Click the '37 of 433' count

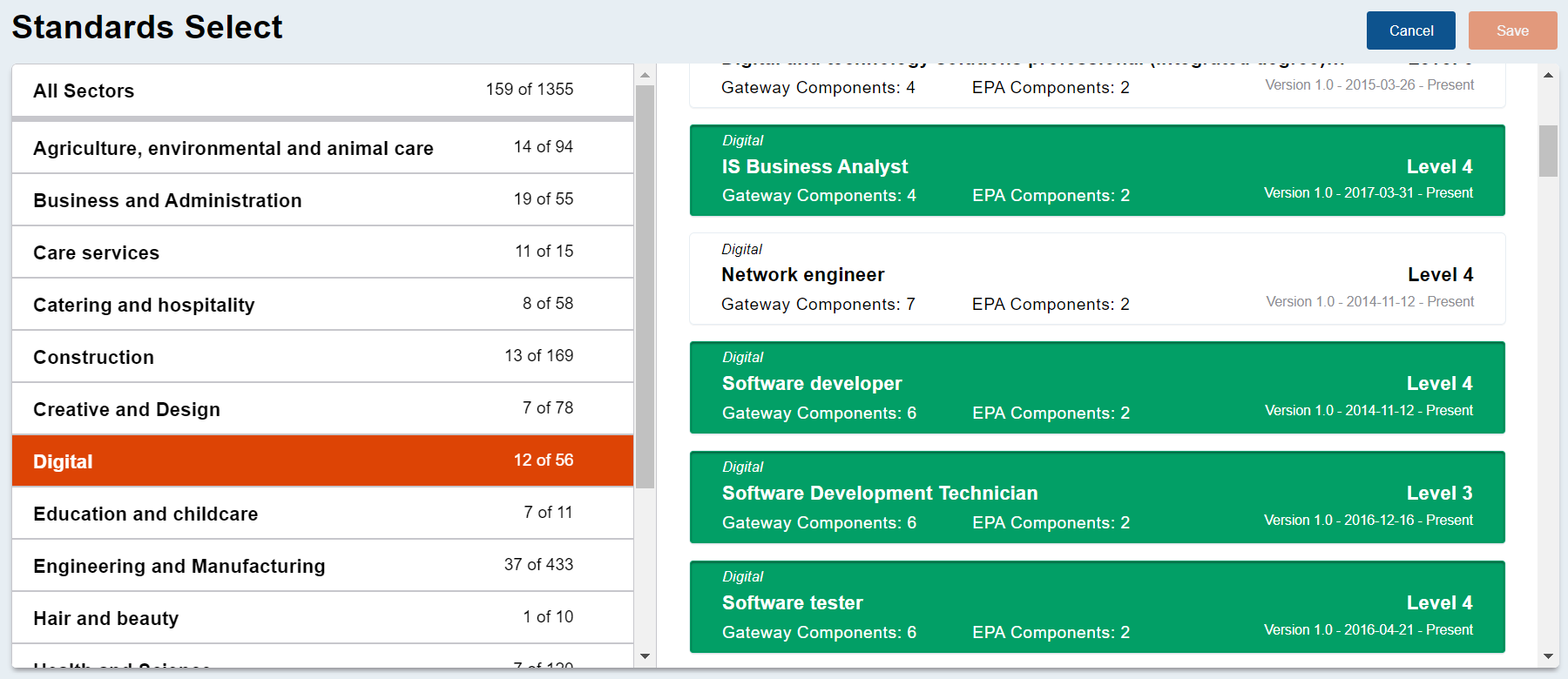tap(538, 564)
